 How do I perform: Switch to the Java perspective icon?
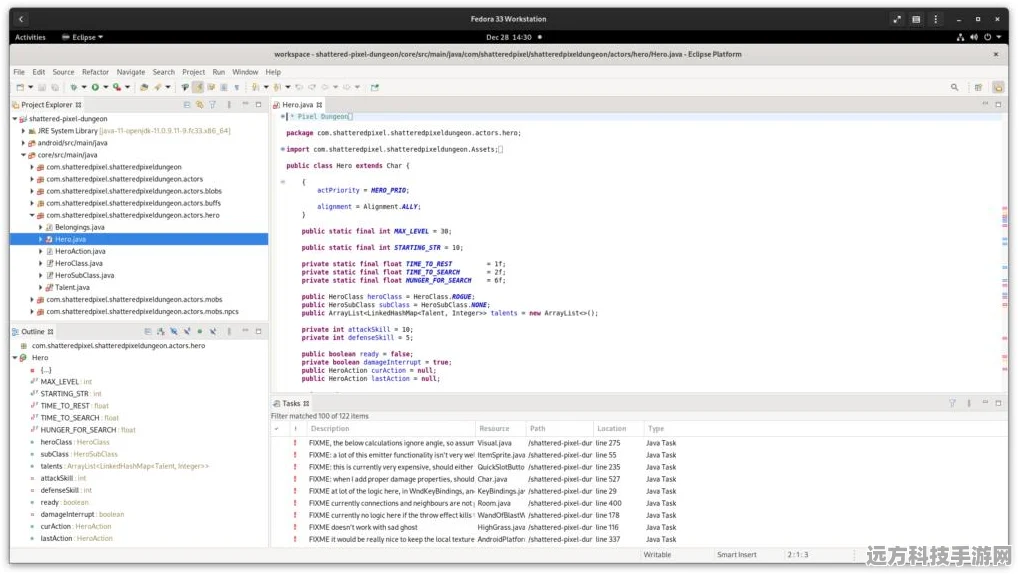(x=998, y=87)
